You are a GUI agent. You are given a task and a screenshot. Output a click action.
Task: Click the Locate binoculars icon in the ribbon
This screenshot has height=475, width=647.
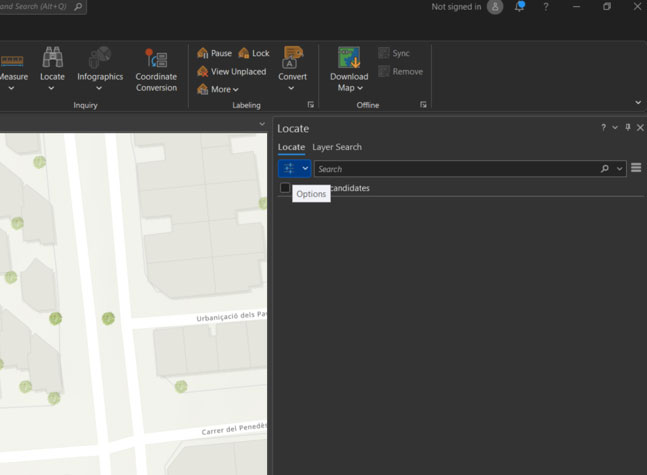pyautogui.click(x=52, y=57)
